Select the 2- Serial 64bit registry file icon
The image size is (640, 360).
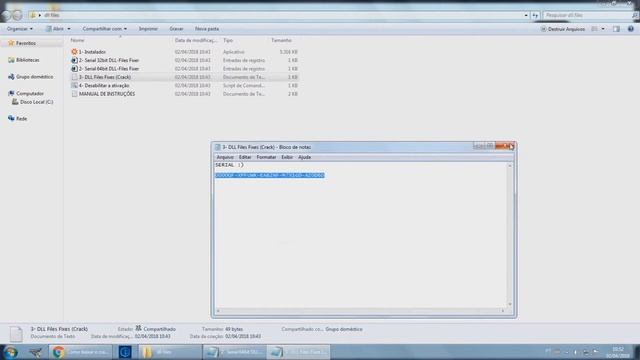(74, 69)
